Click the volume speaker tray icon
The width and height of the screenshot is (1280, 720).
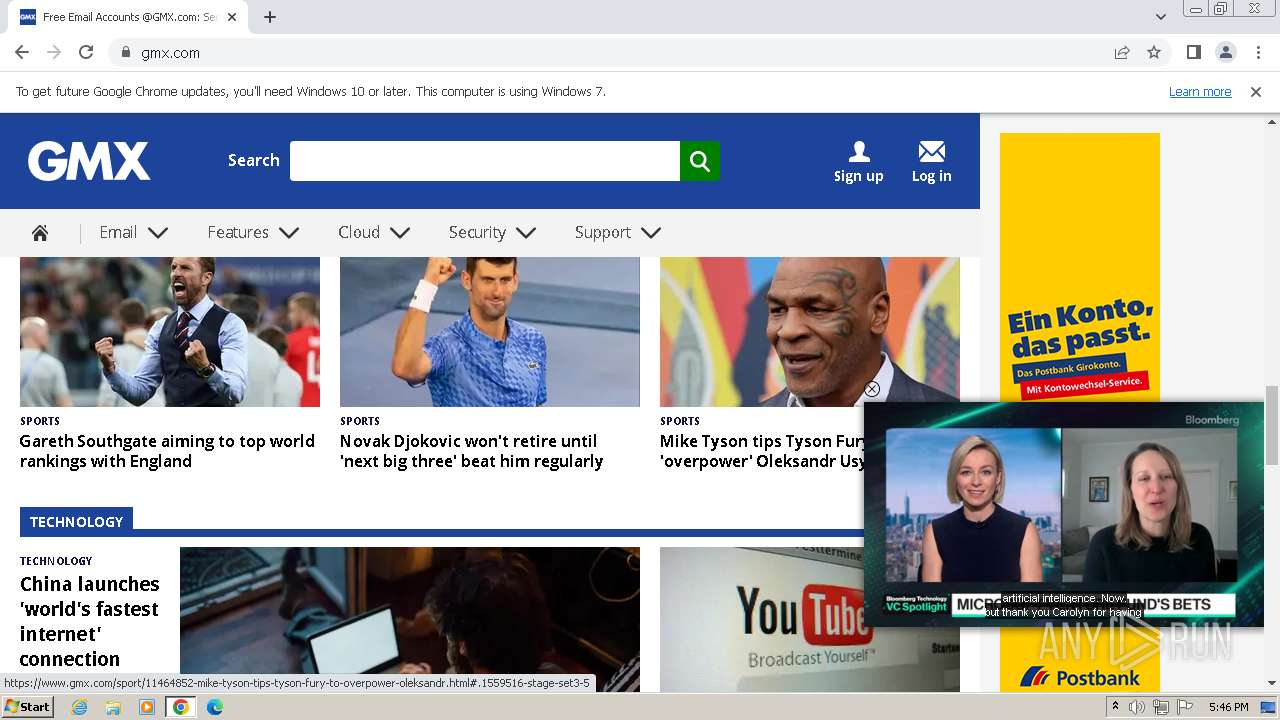1137,707
